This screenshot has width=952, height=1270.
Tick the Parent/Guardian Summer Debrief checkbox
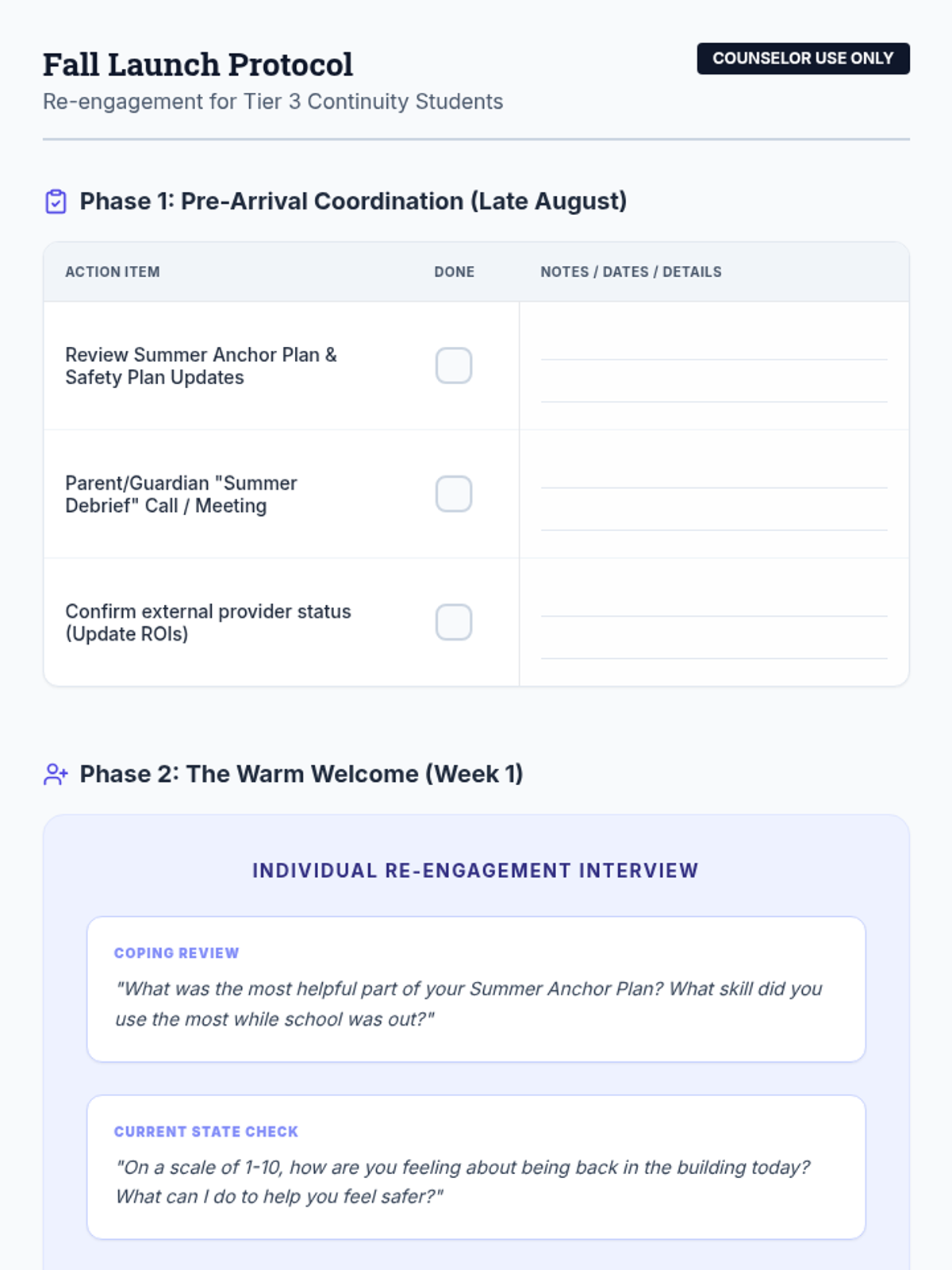[x=454, y=494]
